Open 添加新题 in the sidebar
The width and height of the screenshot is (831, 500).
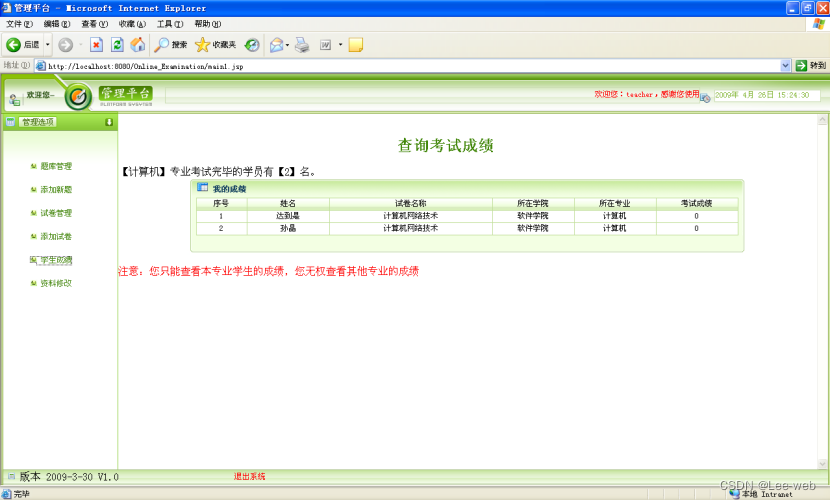(x=56, y=189)
